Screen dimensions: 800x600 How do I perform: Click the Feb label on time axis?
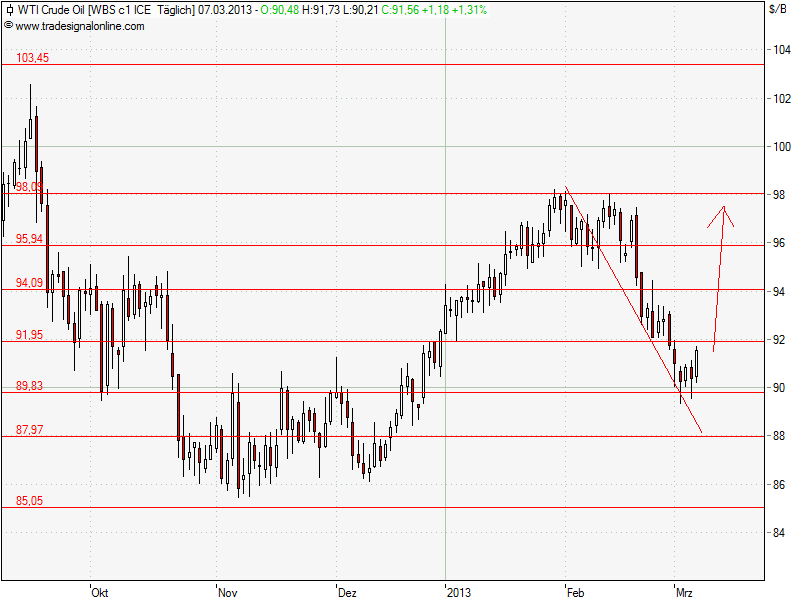coord(576,592)
